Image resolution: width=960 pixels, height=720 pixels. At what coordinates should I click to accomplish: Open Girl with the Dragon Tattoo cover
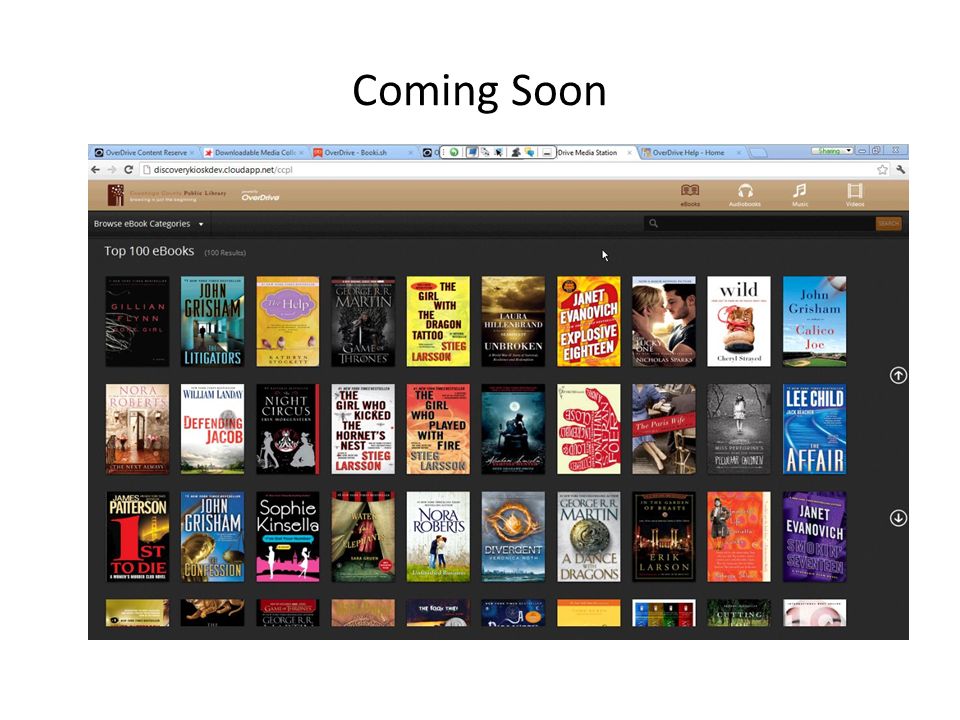click(438, 321)
